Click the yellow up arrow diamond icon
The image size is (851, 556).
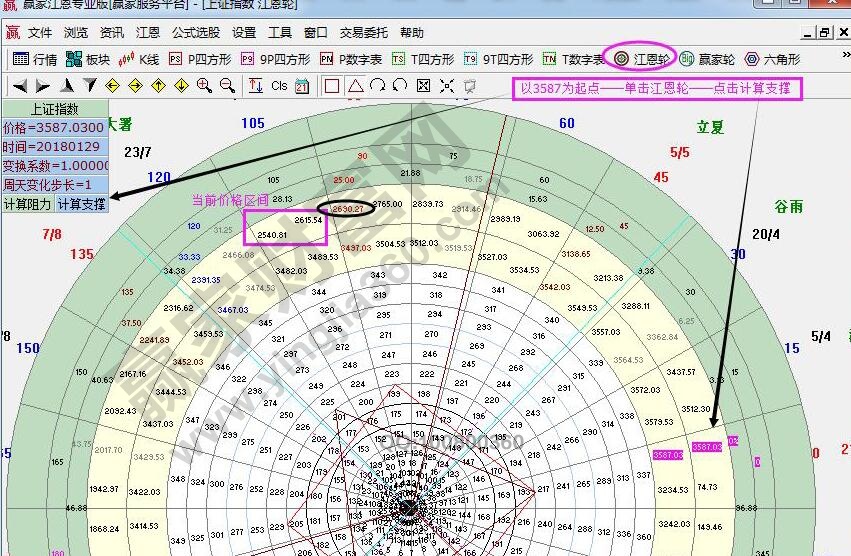(159, 86)
